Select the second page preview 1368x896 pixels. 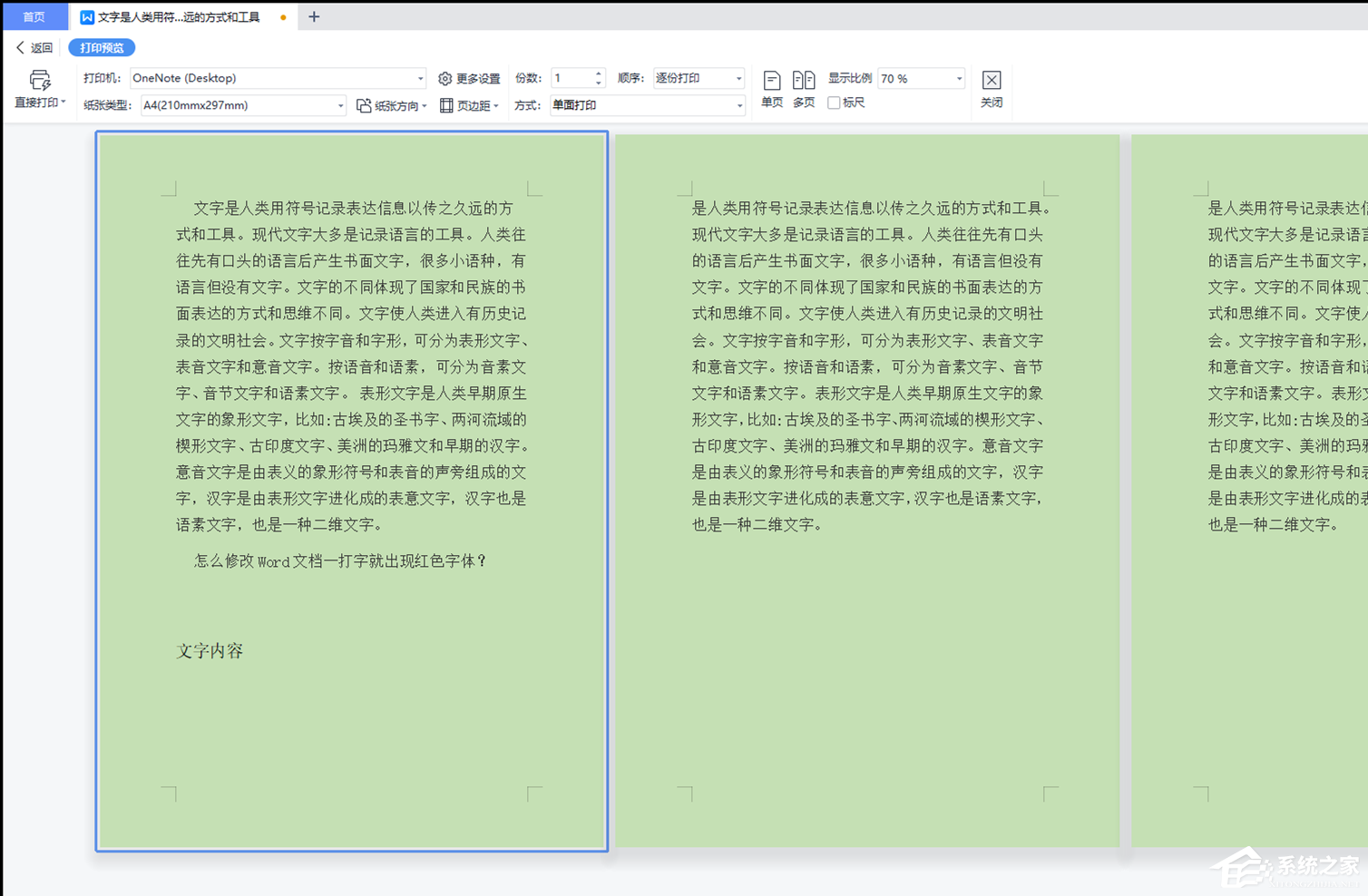(867, 491)
